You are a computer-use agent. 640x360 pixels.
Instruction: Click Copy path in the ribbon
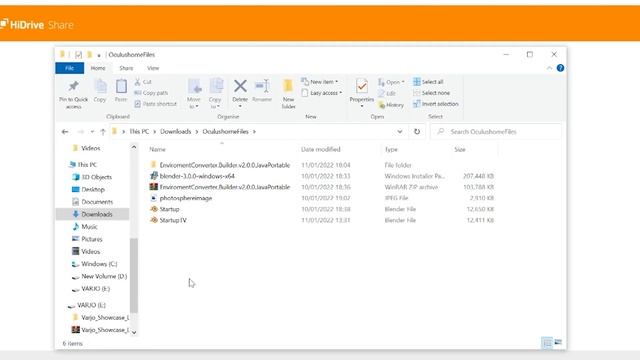(151, 93)
